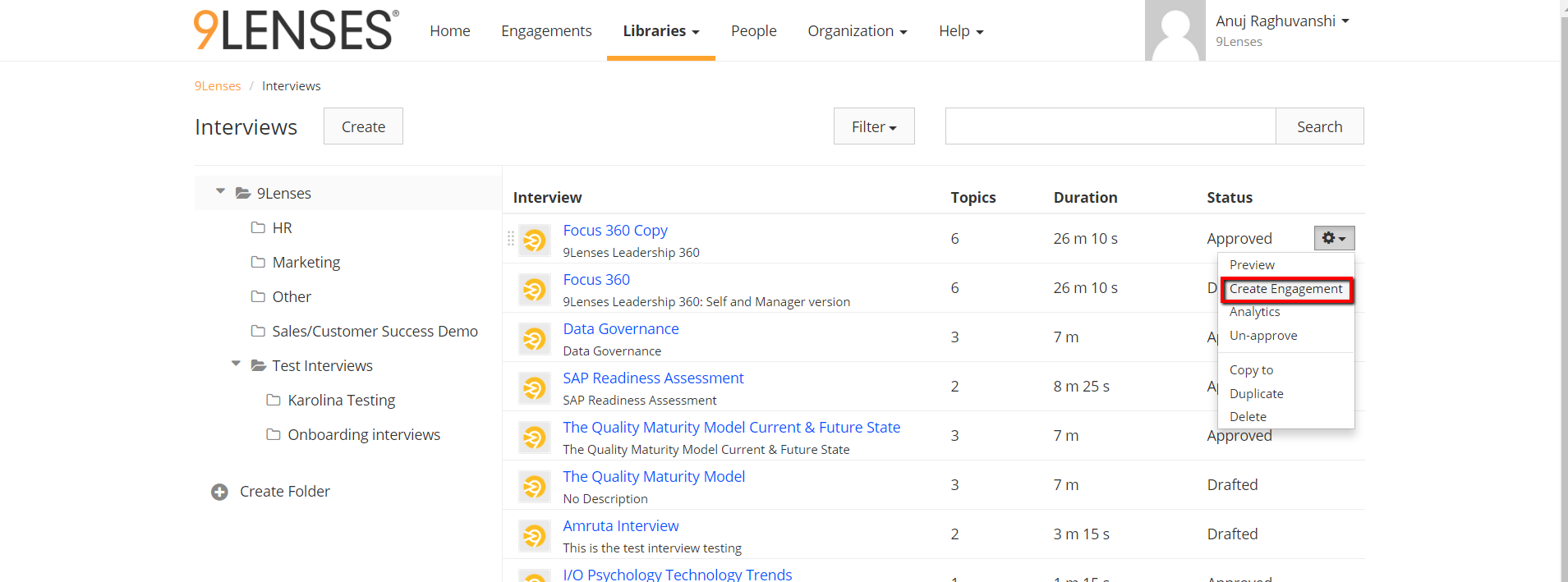
Task: Go to Engagements
Action: (x=546, y=30)
